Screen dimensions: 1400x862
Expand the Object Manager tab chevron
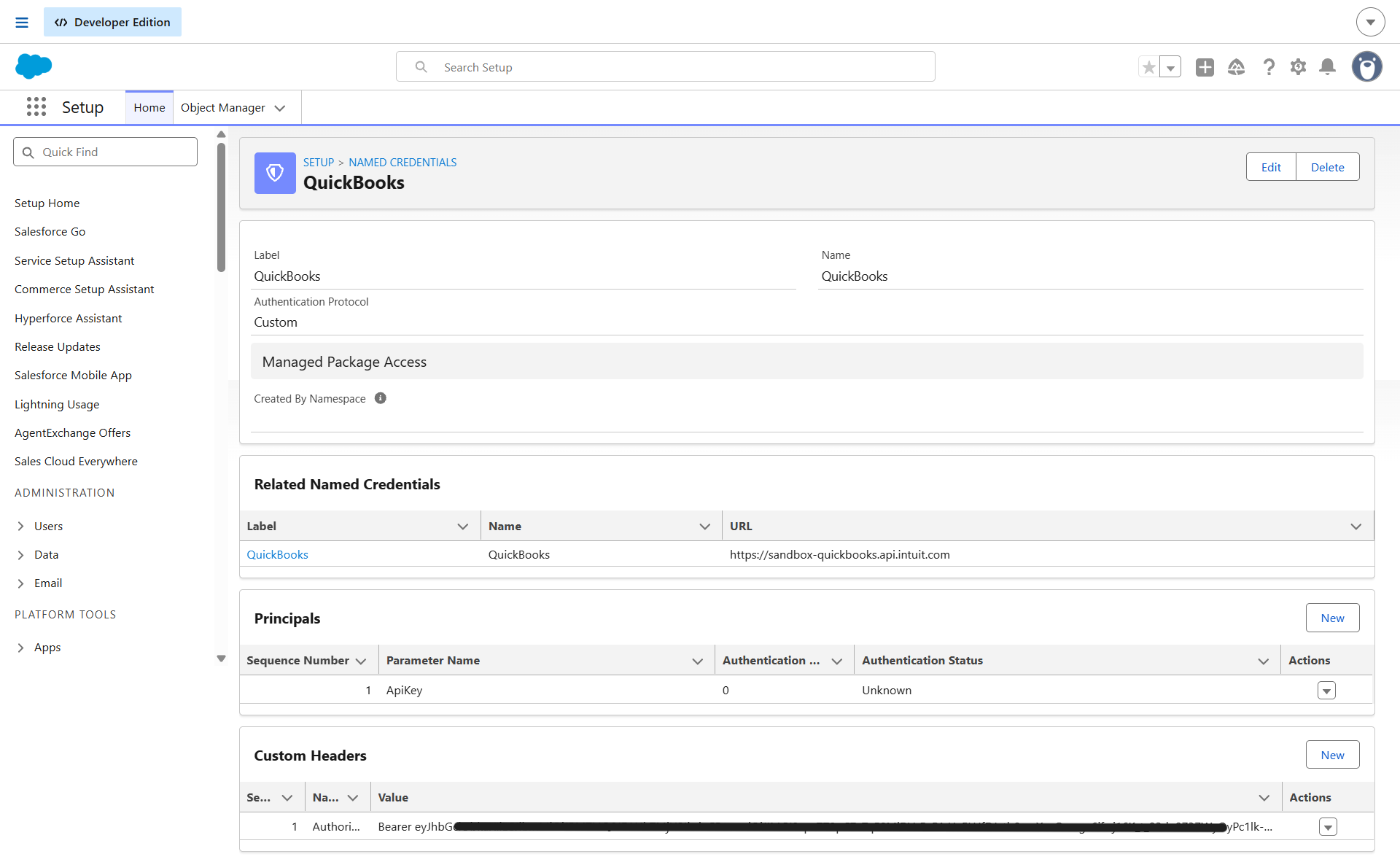[280, 108]
